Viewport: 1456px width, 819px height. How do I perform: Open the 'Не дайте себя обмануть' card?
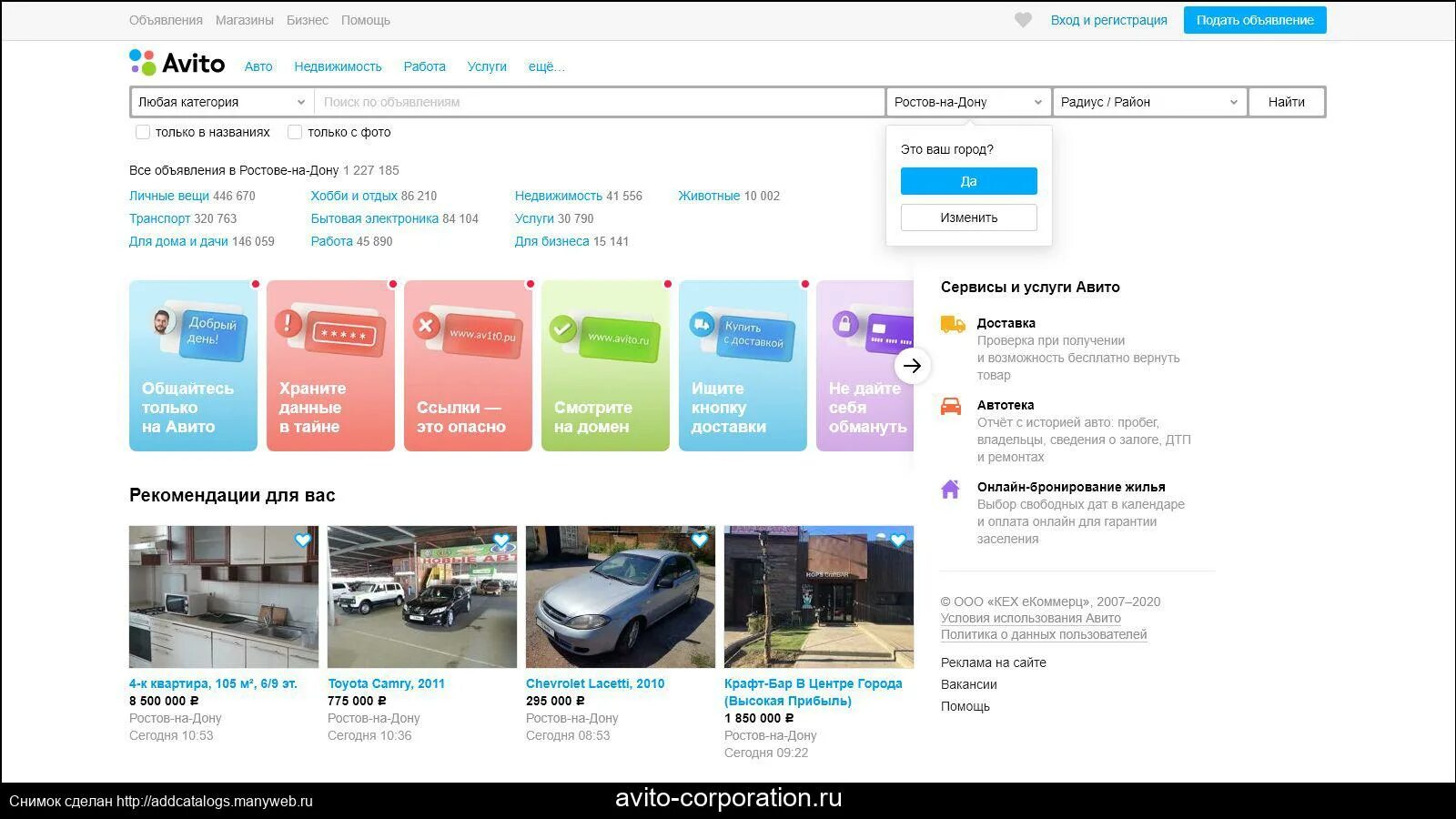[x=864, y=366]
